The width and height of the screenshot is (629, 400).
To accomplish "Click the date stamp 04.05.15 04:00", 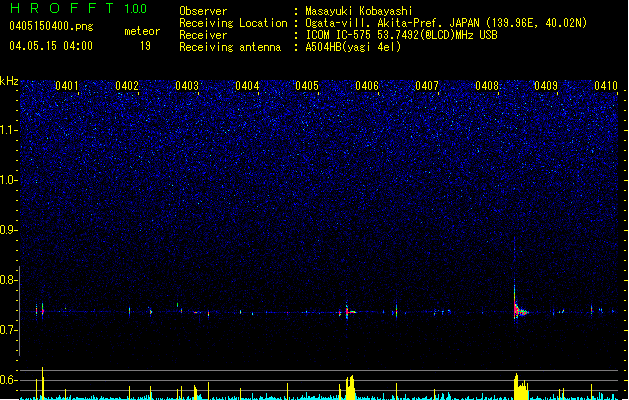I will tap(51, 46).
